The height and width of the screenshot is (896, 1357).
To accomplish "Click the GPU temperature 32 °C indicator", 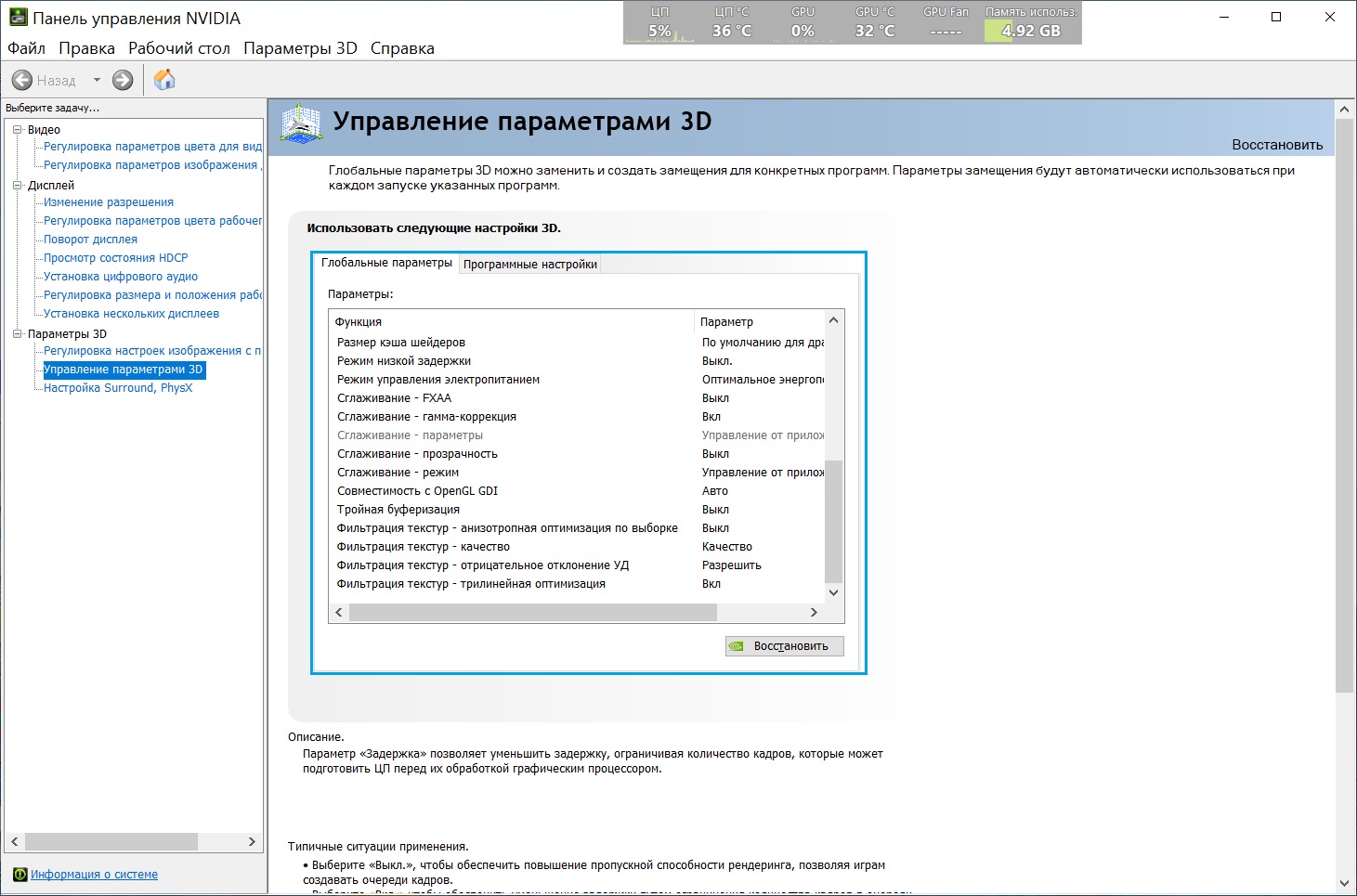I will tap(875, 23).
